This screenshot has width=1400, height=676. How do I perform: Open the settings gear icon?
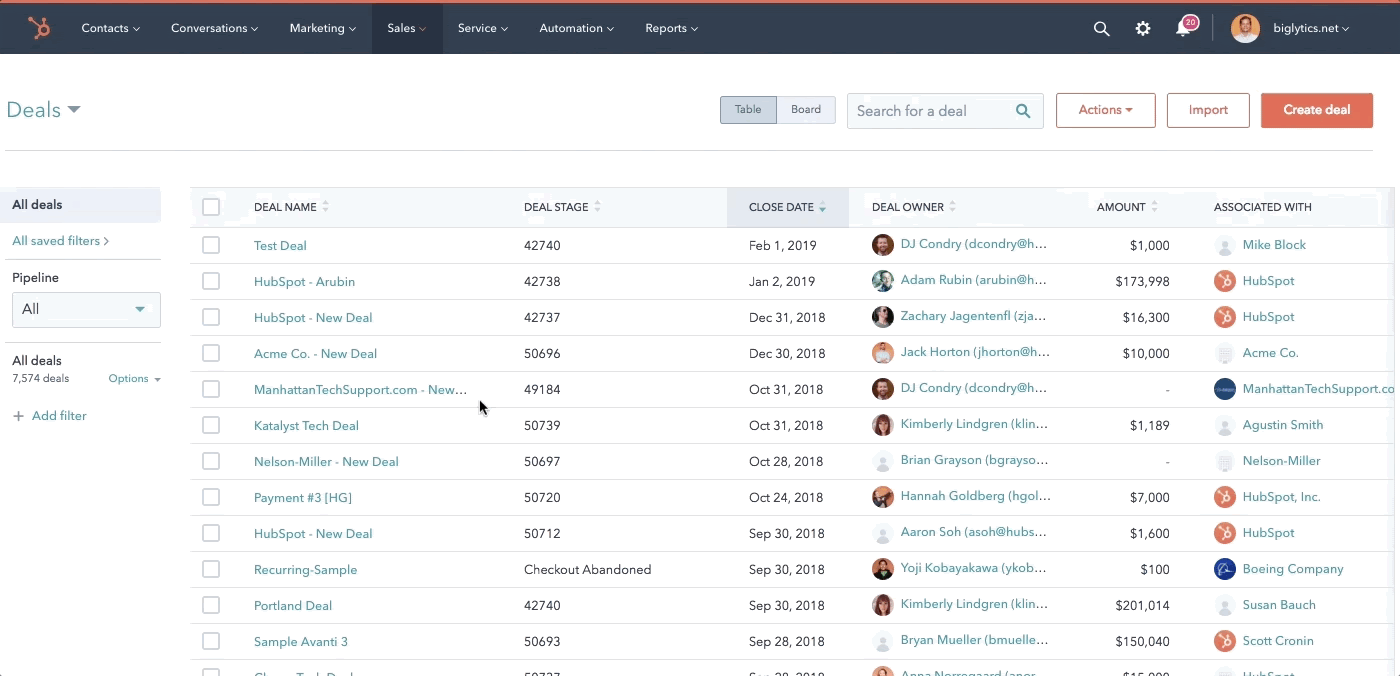pyautogui.click(x=1143, y=29)
